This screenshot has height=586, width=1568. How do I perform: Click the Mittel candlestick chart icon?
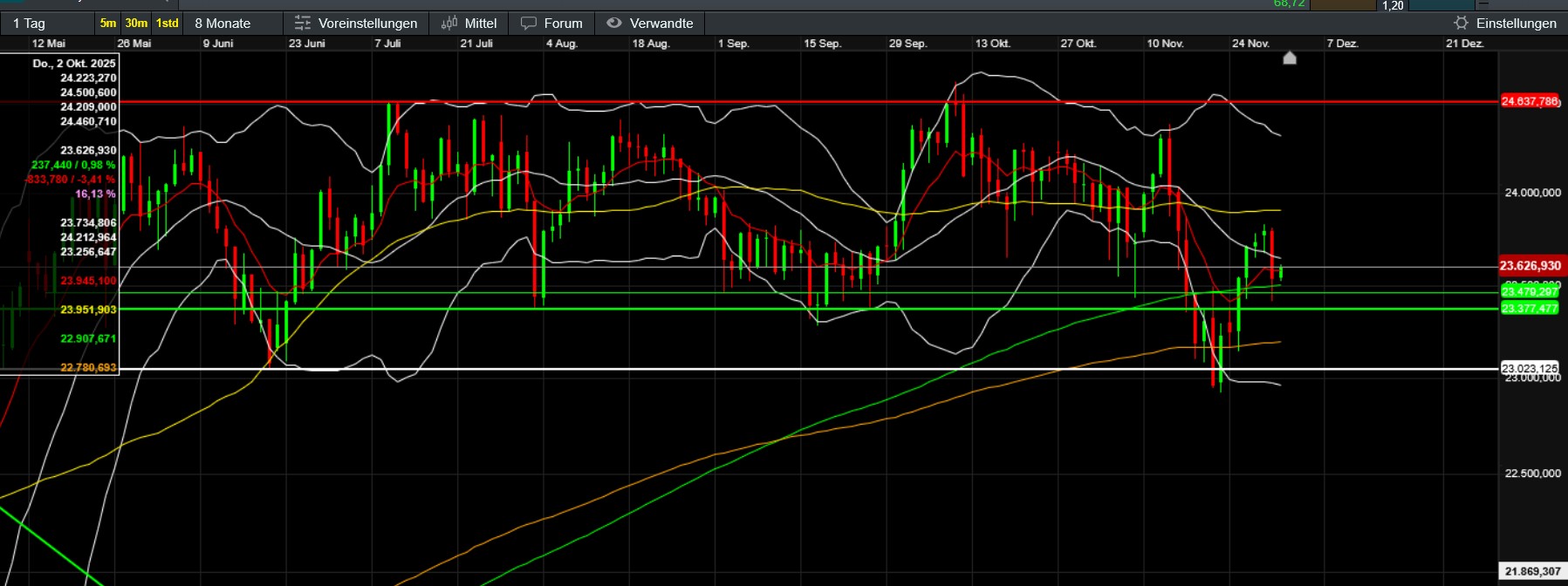449,24
